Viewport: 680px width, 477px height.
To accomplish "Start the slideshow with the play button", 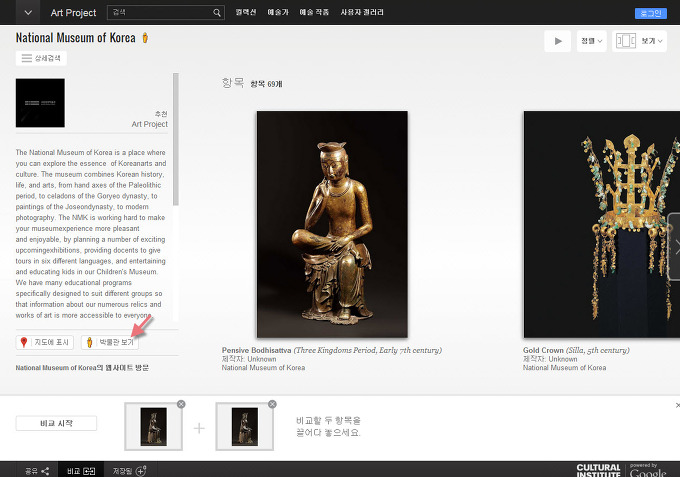I will 556,41.
